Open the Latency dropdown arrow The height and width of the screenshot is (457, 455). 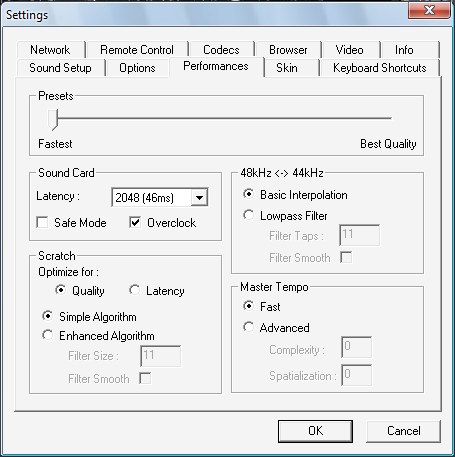pos(199,197)
